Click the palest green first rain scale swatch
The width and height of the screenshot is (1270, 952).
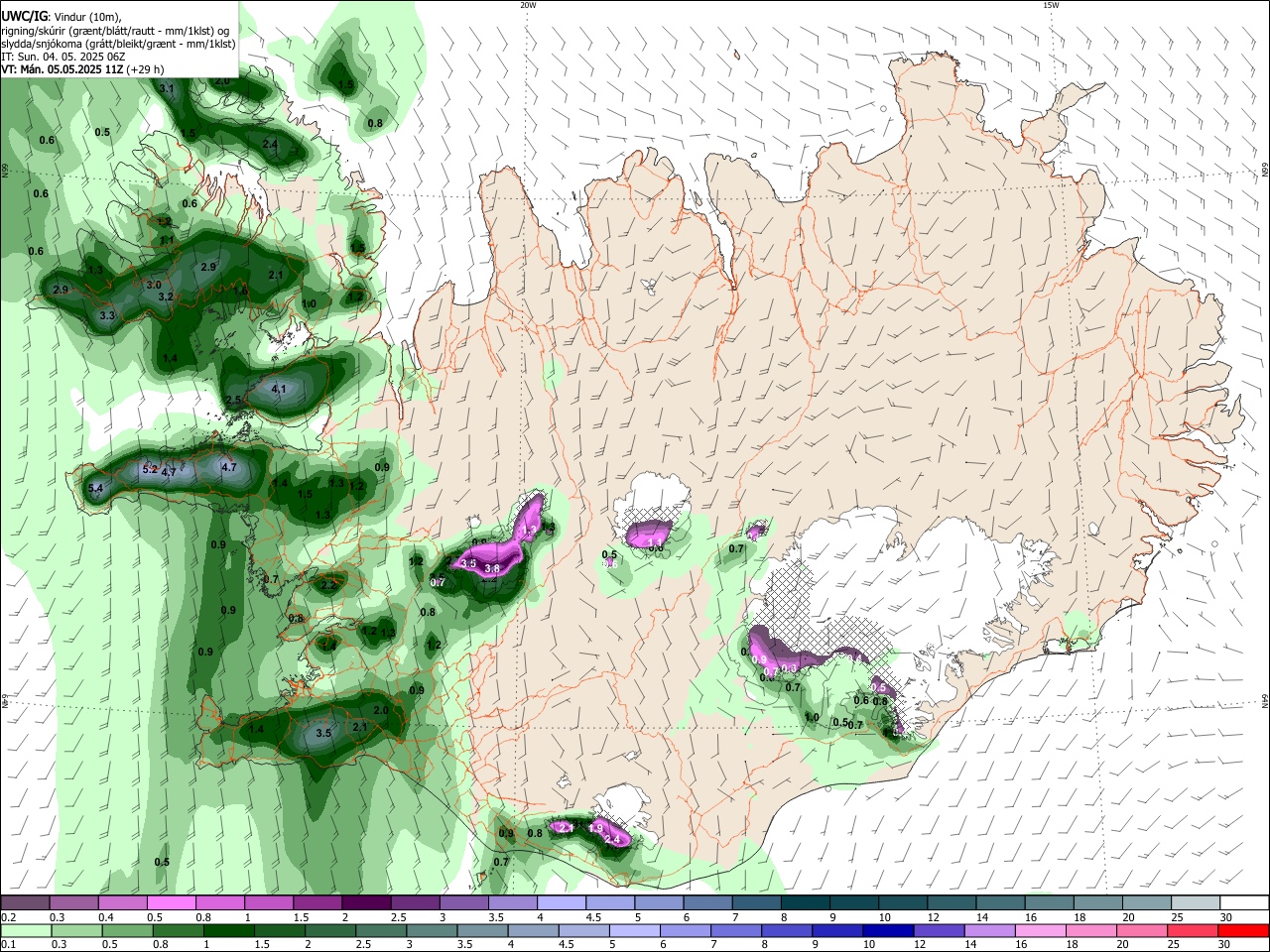coord(25,930)
